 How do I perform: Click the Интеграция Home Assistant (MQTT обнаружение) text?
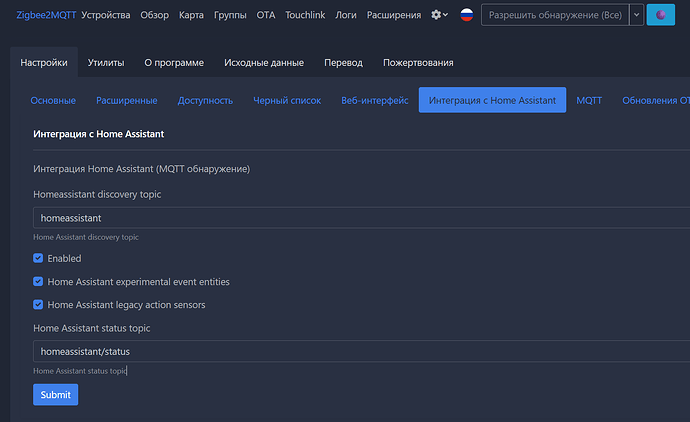(x=141, y=169)
